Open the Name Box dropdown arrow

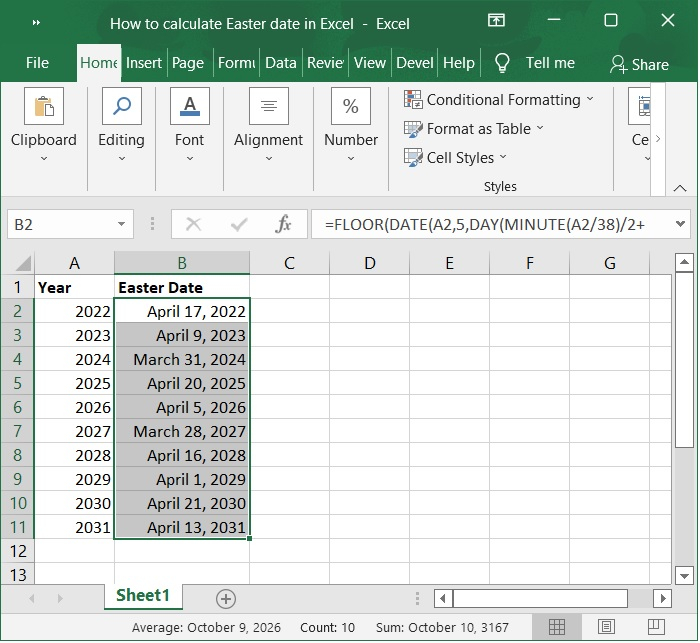pyautogui.click(x=121, y=224)
